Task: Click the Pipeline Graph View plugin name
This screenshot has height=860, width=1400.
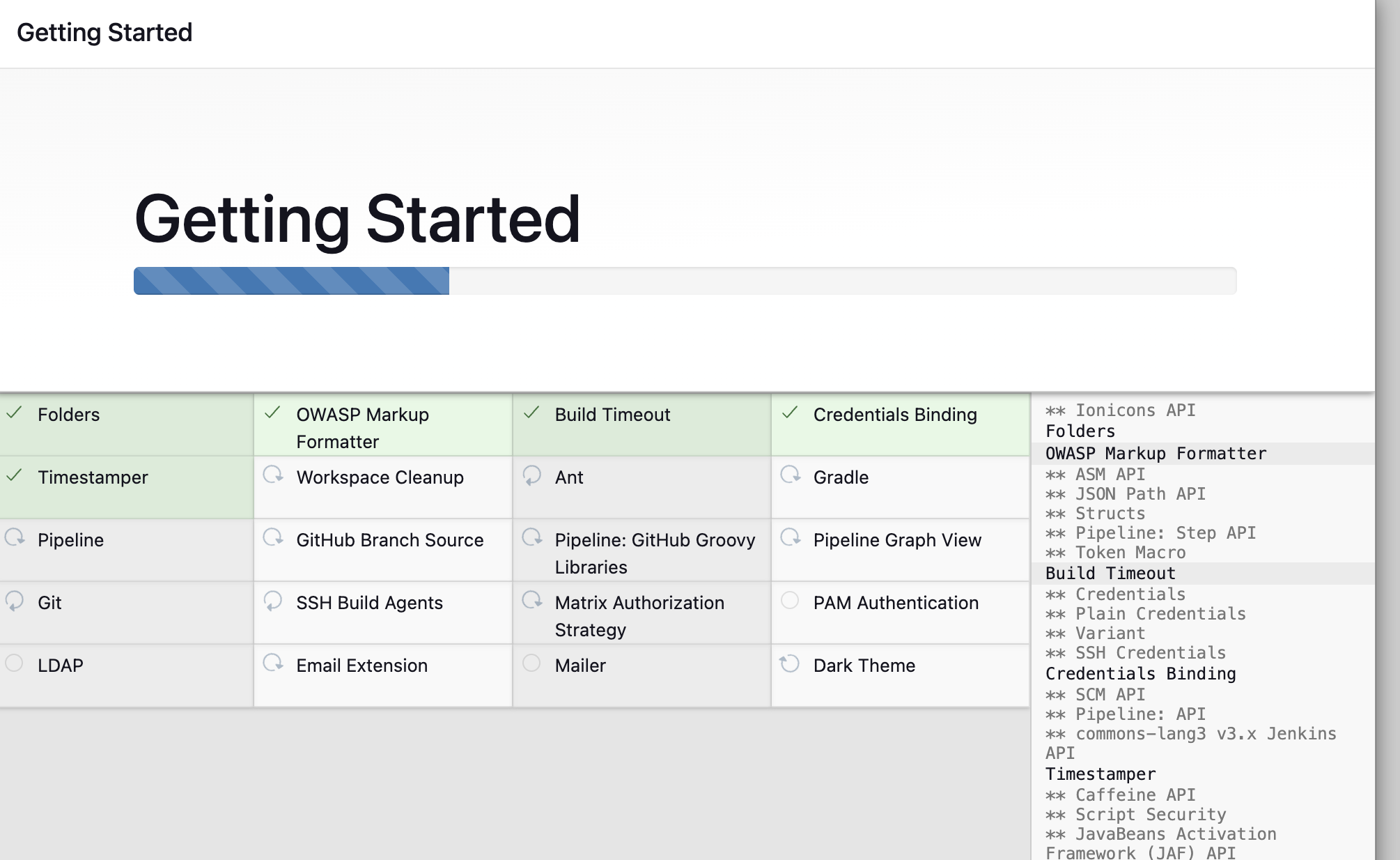Action: [897, 540]
